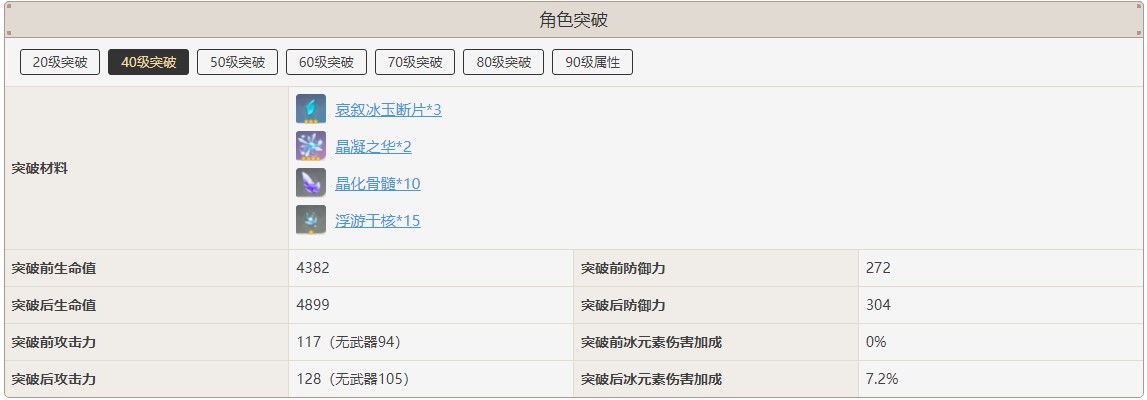Switch to 70级突破 tab
This screenshot has height=400, width=1147.
[415, 62]
